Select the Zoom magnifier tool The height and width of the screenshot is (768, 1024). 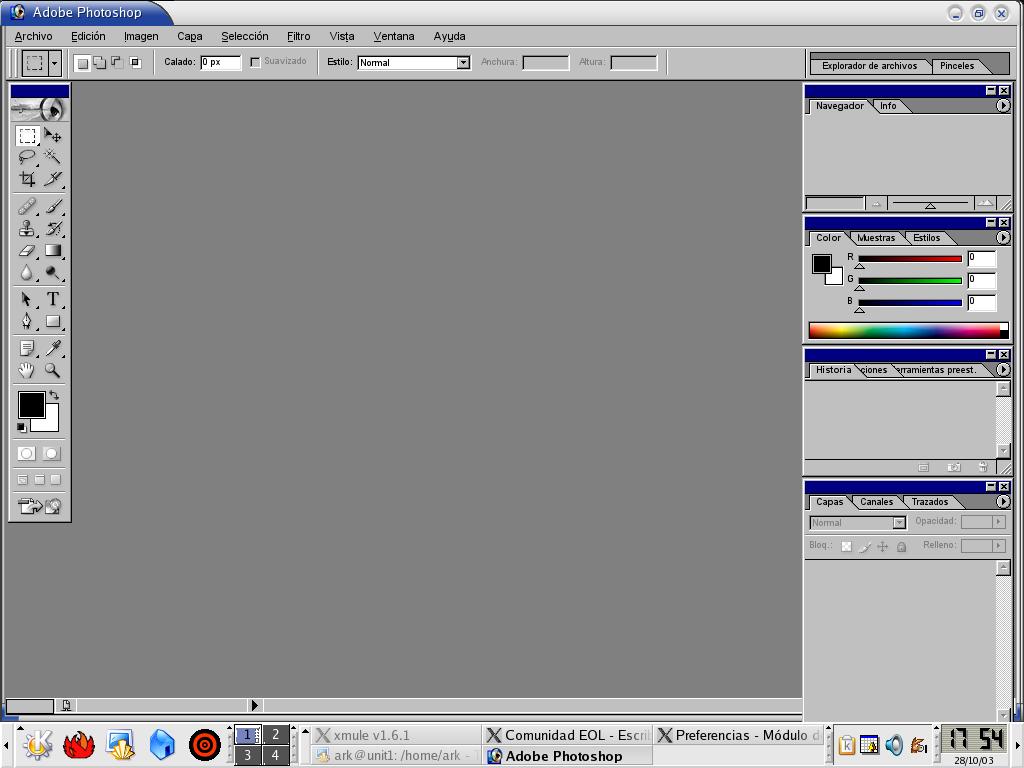(x=53, y=370)
